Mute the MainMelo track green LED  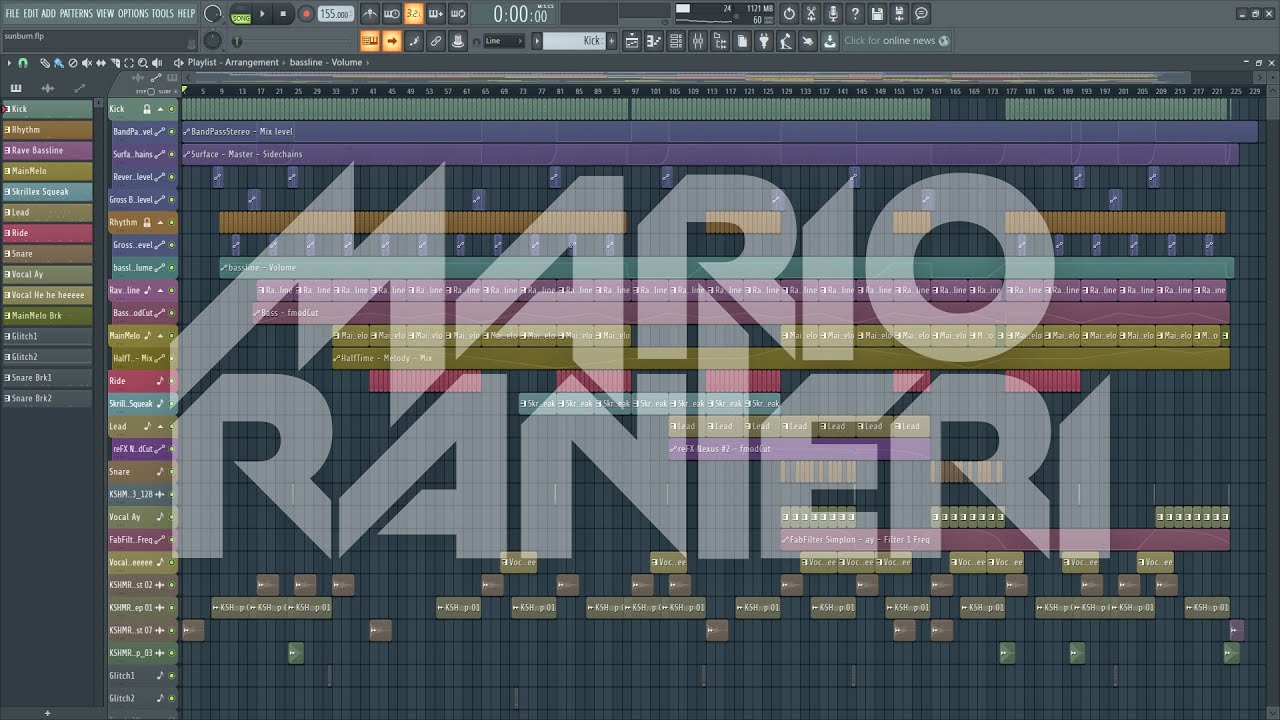[171, 336]
